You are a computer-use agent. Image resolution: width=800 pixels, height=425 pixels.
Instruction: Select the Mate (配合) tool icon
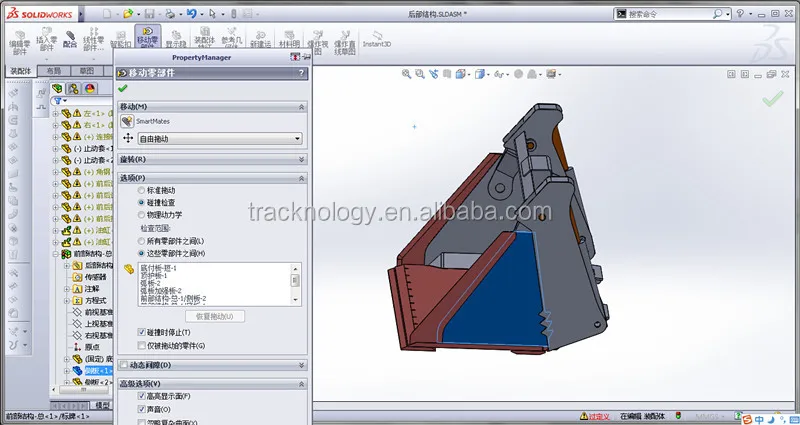[x=70, y=41]
